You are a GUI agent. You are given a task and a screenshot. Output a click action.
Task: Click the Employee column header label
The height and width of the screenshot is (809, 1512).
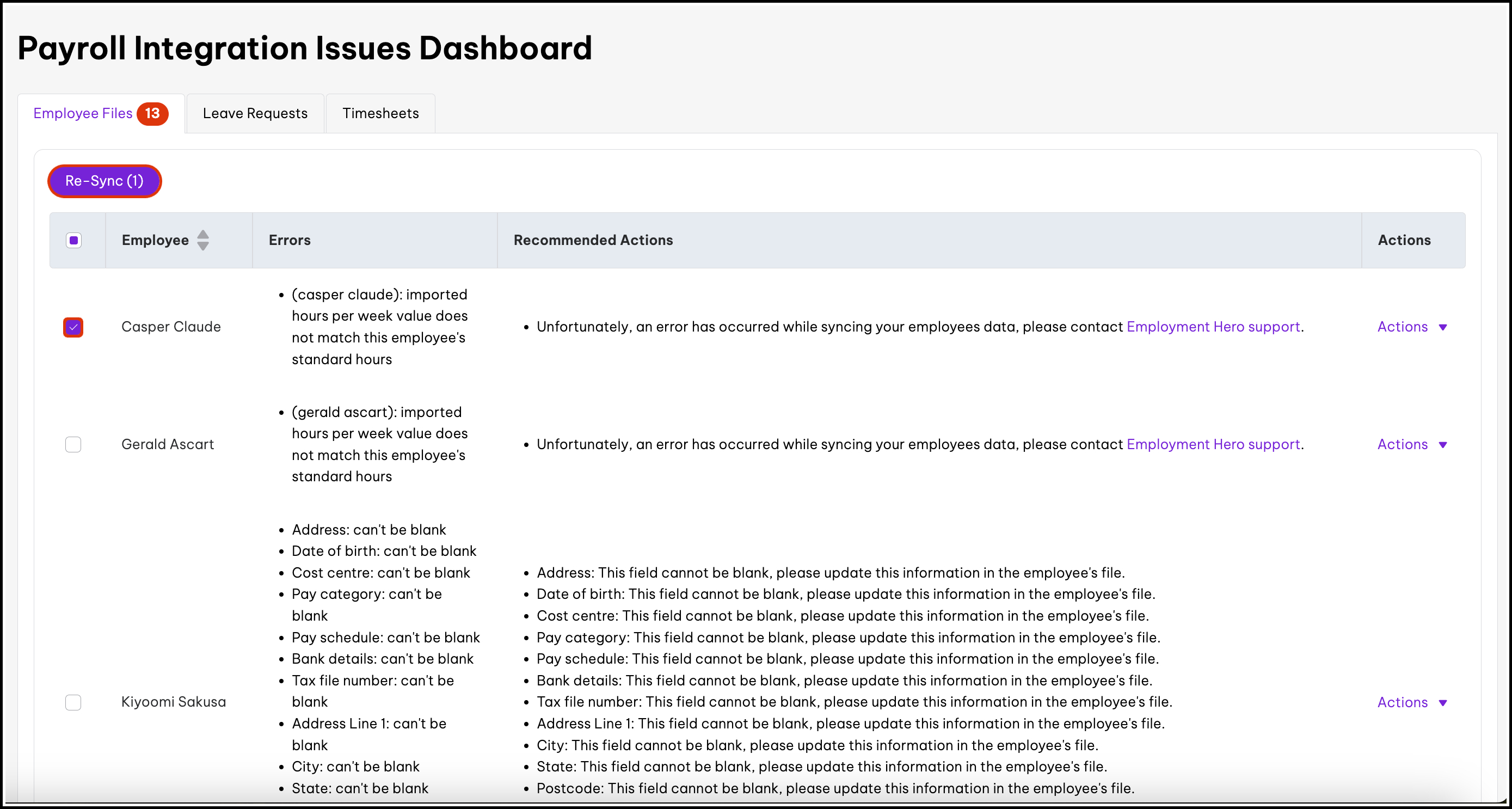coord(155,240)
